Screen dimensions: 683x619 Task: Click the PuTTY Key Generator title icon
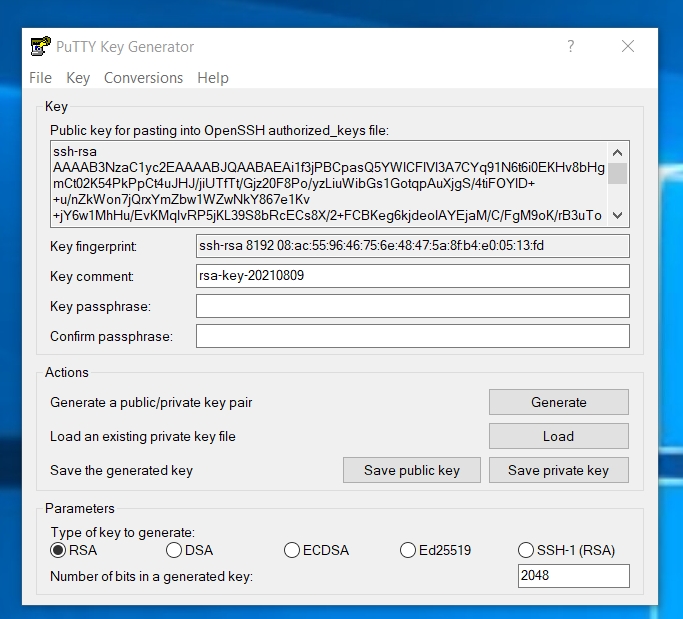41,46
